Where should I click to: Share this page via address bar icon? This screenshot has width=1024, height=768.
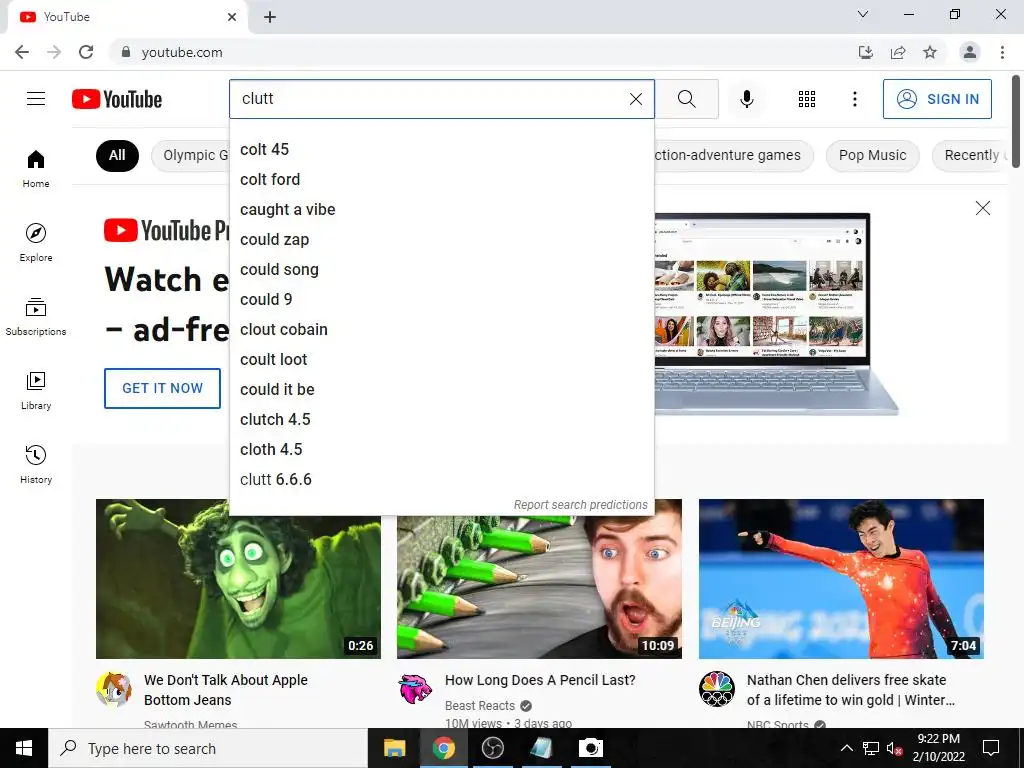(x=898, y=52)
